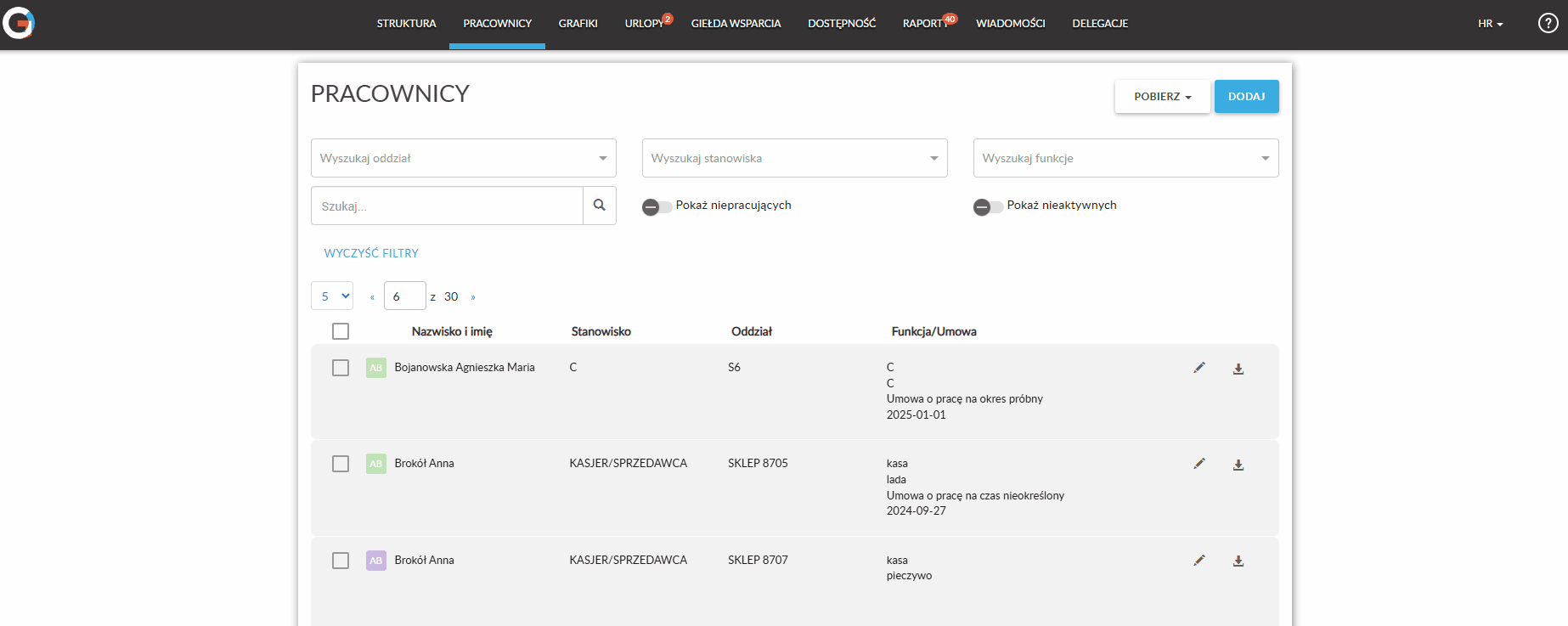Open the help question mark icon
Image resolution: width=1568 pixels, height=626 pixels.
1548,24
